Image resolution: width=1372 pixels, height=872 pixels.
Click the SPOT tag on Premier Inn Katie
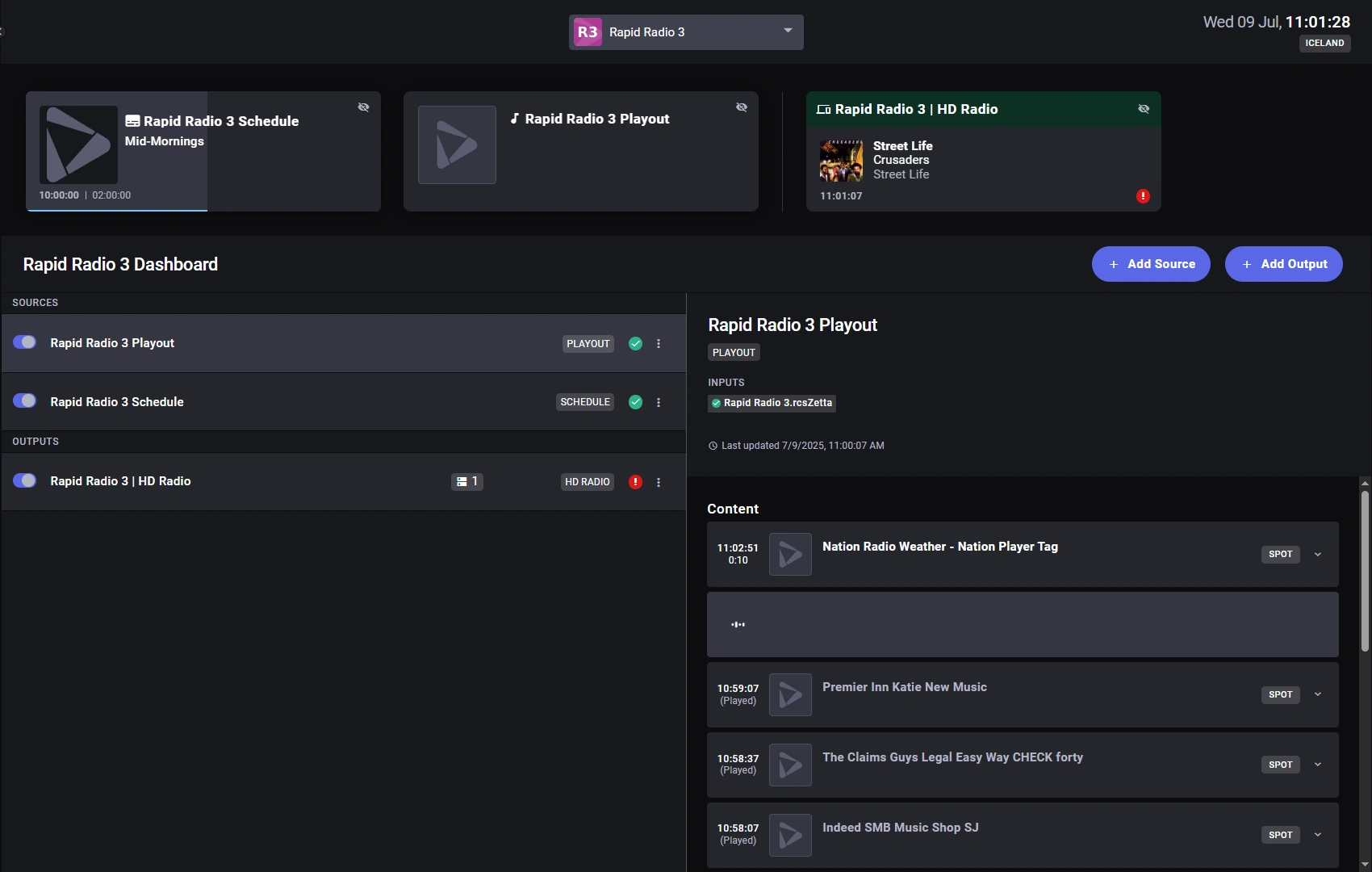1281,694
